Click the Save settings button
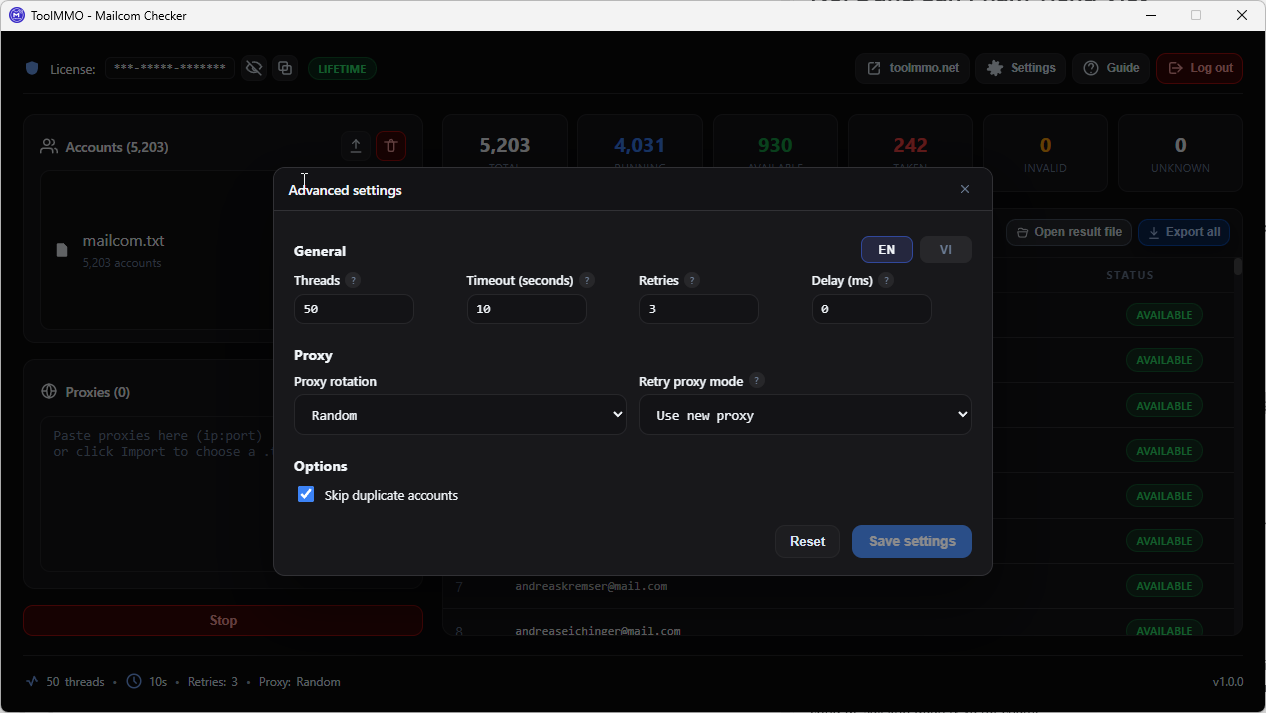This screenshot has height=713, width=1266. pyautogui.click(x=912, y=541)
